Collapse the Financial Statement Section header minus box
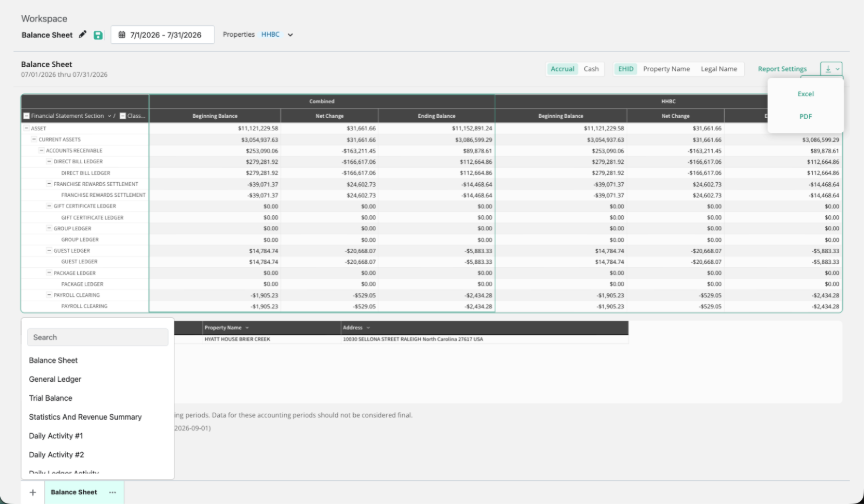864x504 pixels. [26, 116]
